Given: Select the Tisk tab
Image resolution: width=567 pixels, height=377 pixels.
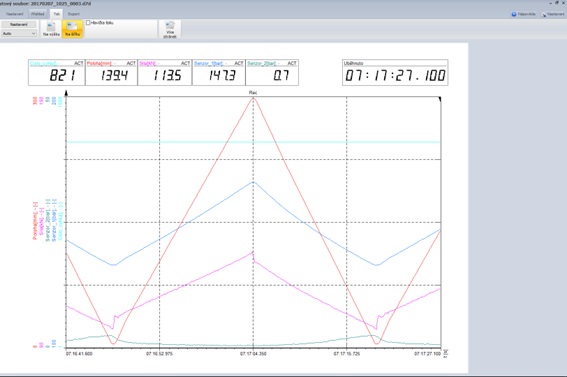Looking at the screenshot, I should click(56, 14).
